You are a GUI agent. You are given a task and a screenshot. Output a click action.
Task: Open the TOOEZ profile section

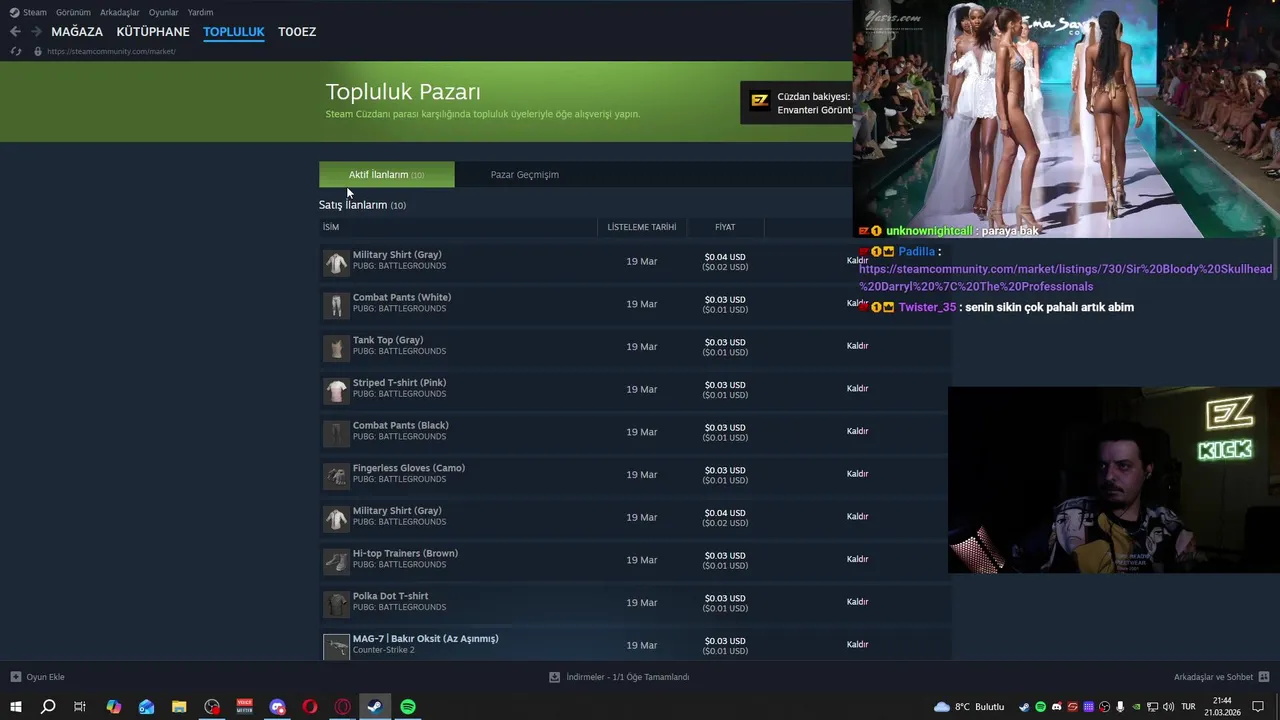coord(297,32)
